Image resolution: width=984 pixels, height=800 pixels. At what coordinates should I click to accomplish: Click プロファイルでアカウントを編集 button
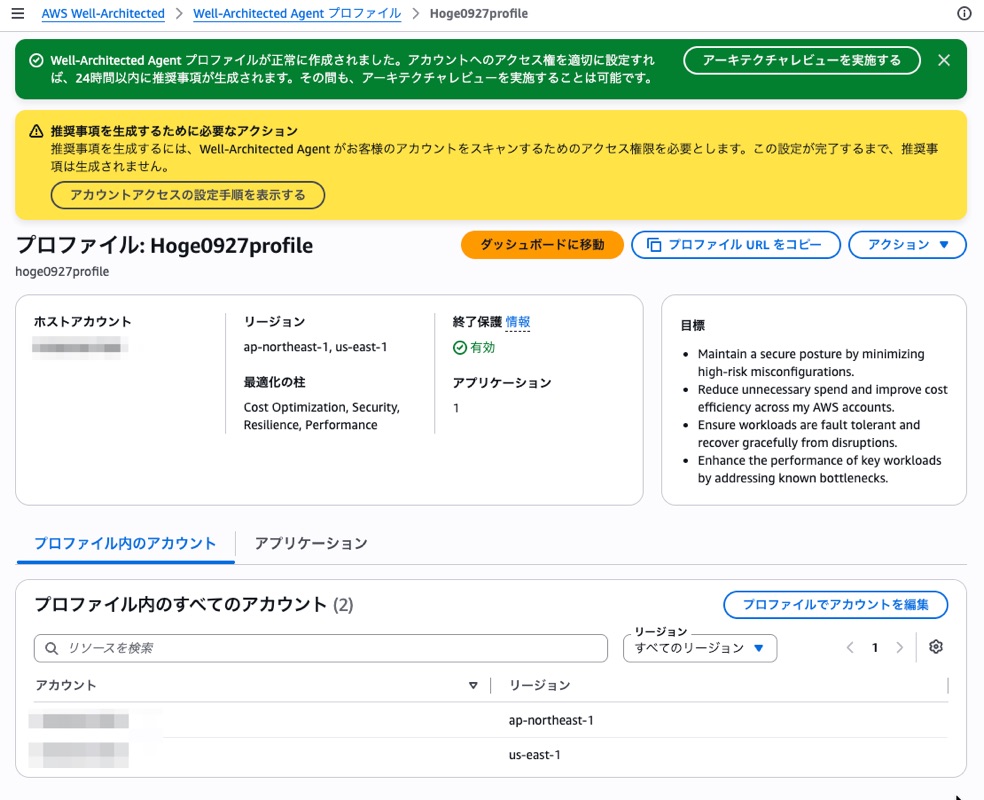835,605
